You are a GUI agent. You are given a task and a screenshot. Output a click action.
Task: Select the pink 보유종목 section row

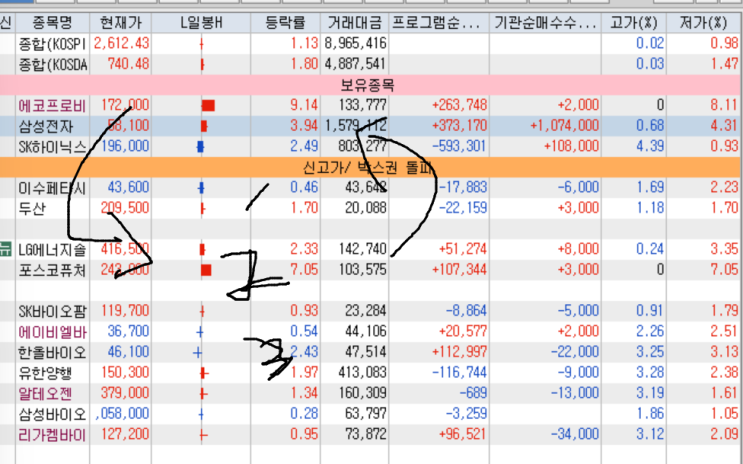tap(371, 85)
